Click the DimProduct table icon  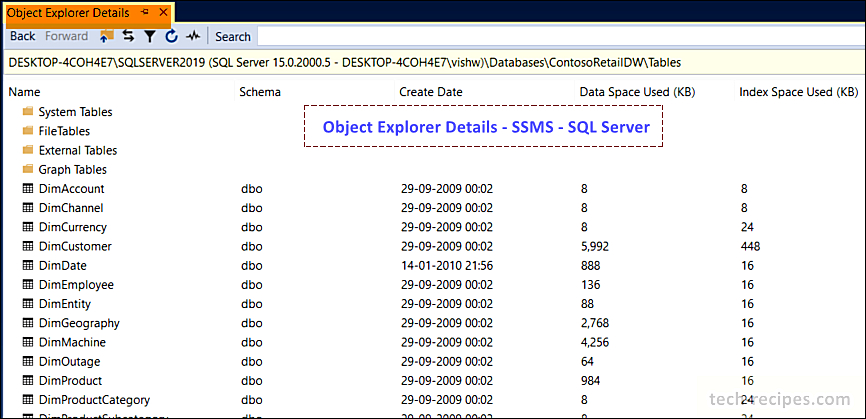point(28,381)
